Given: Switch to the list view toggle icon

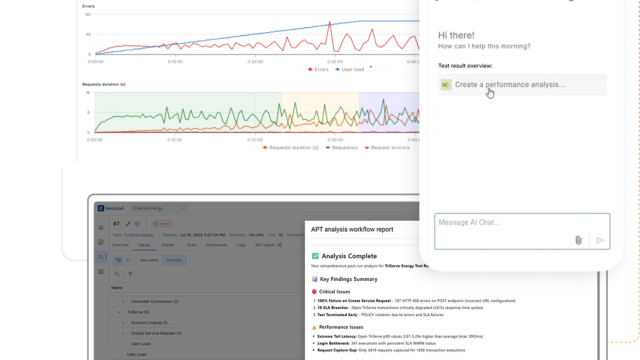Looking at the screenshot, I should coord(128,260).
